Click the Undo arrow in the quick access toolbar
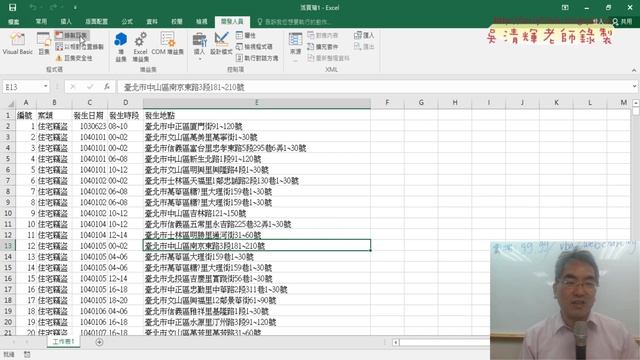640x360 pixels. (33, 7)
